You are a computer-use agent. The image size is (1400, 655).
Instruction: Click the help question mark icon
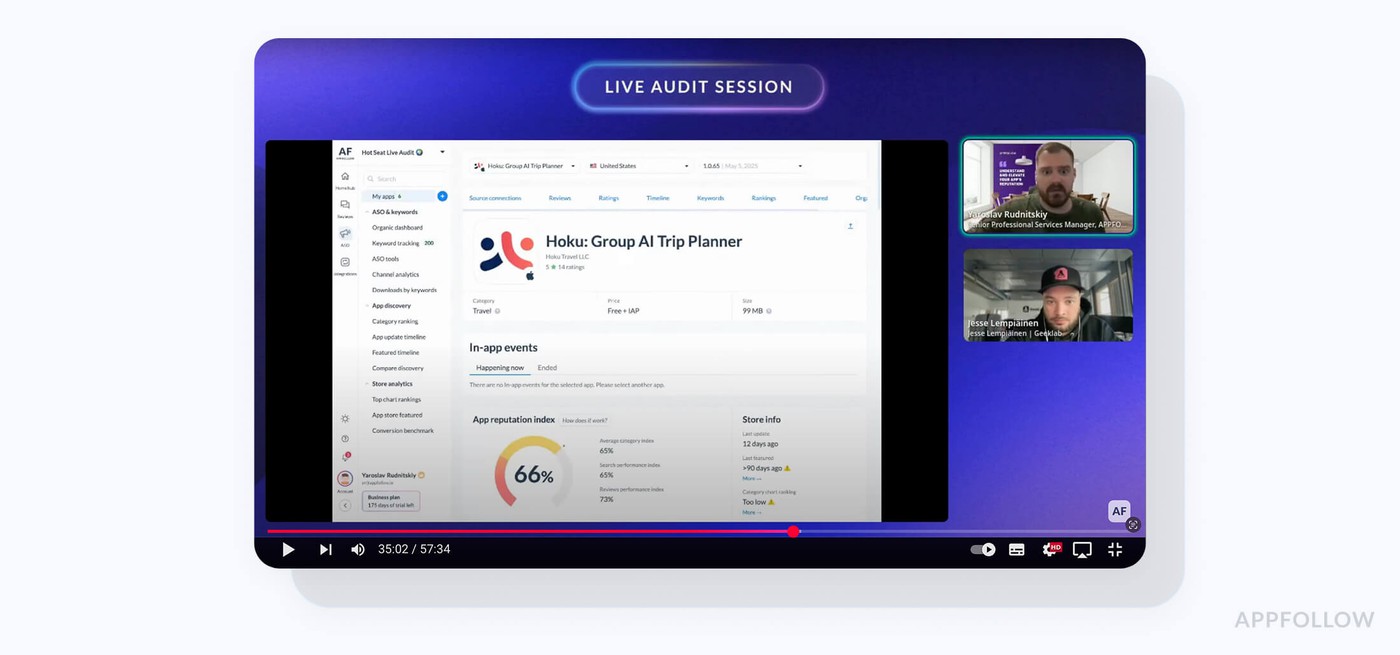[345, 438]
